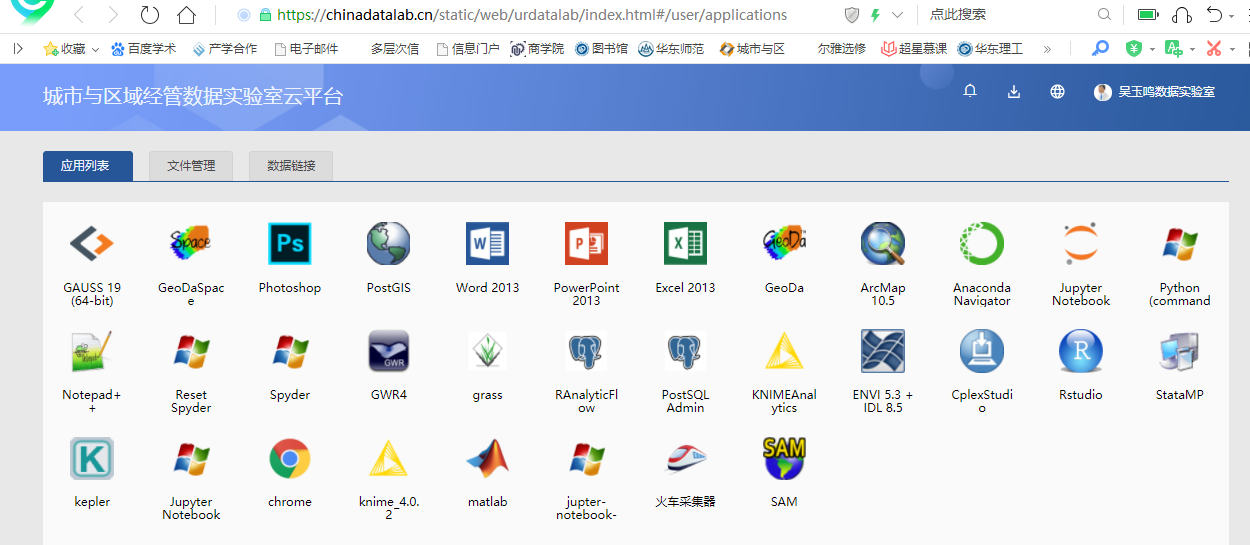Open the 商学院 bookmark
1250x545 pixels.
537,48
